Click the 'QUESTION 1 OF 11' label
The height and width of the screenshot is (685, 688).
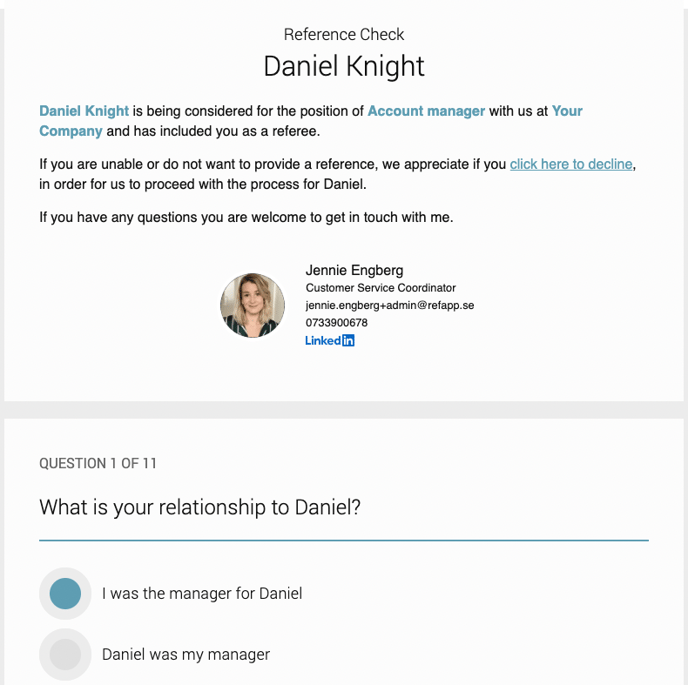click(98, 463)
